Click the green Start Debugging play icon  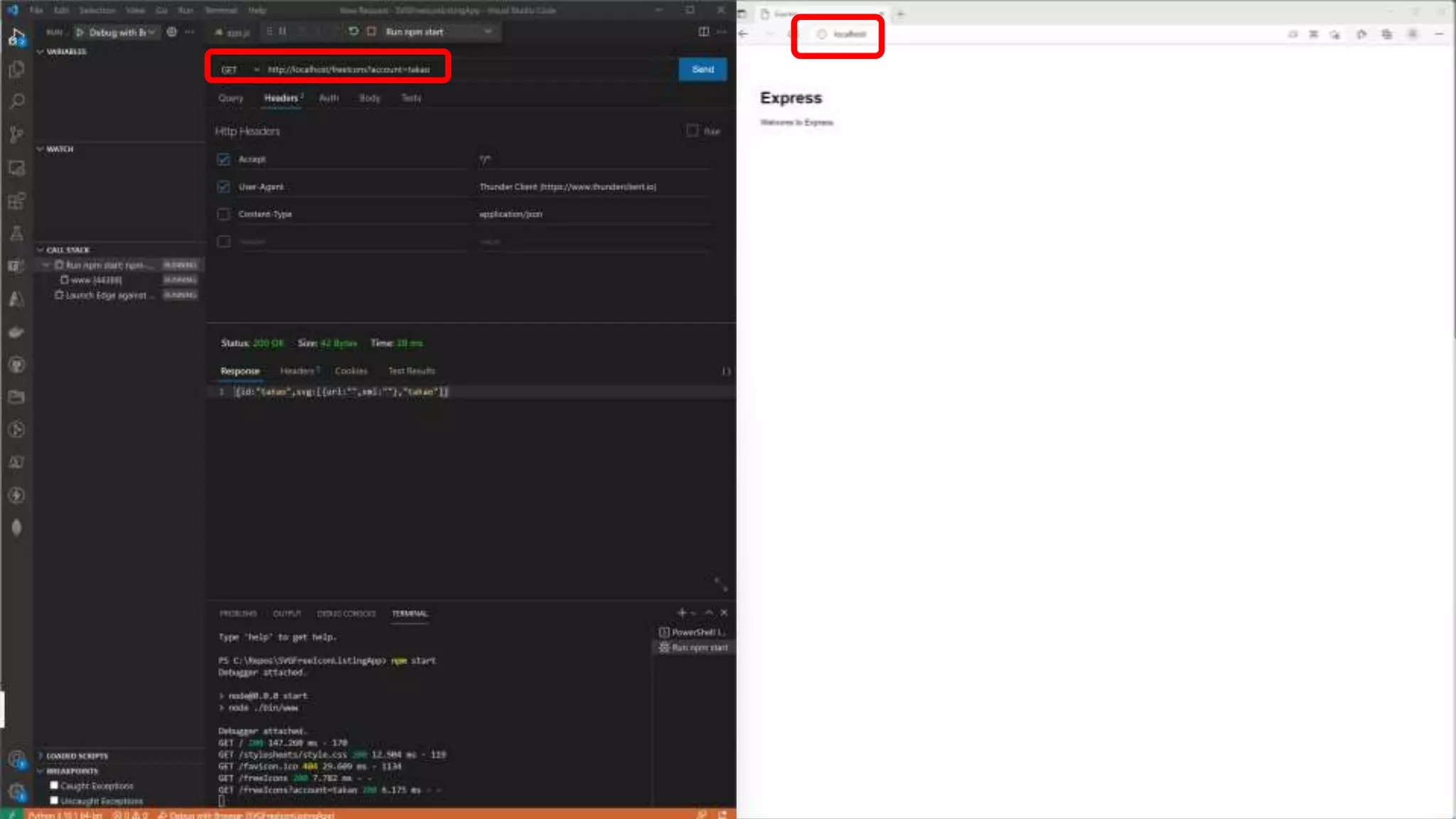pyautogui.click(x=80, y=32)
